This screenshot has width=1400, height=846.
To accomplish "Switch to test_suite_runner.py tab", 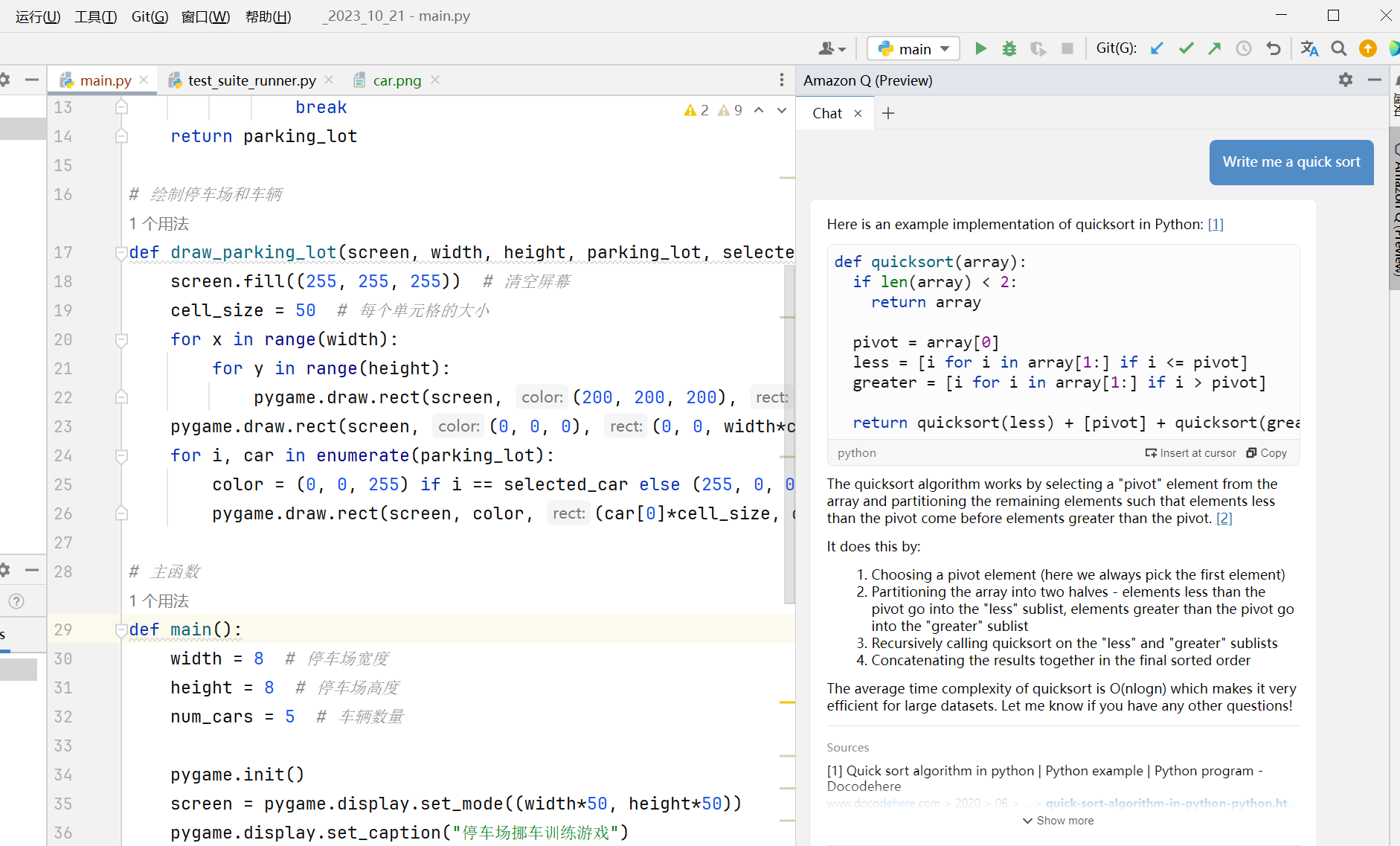I will click(251, 80).
